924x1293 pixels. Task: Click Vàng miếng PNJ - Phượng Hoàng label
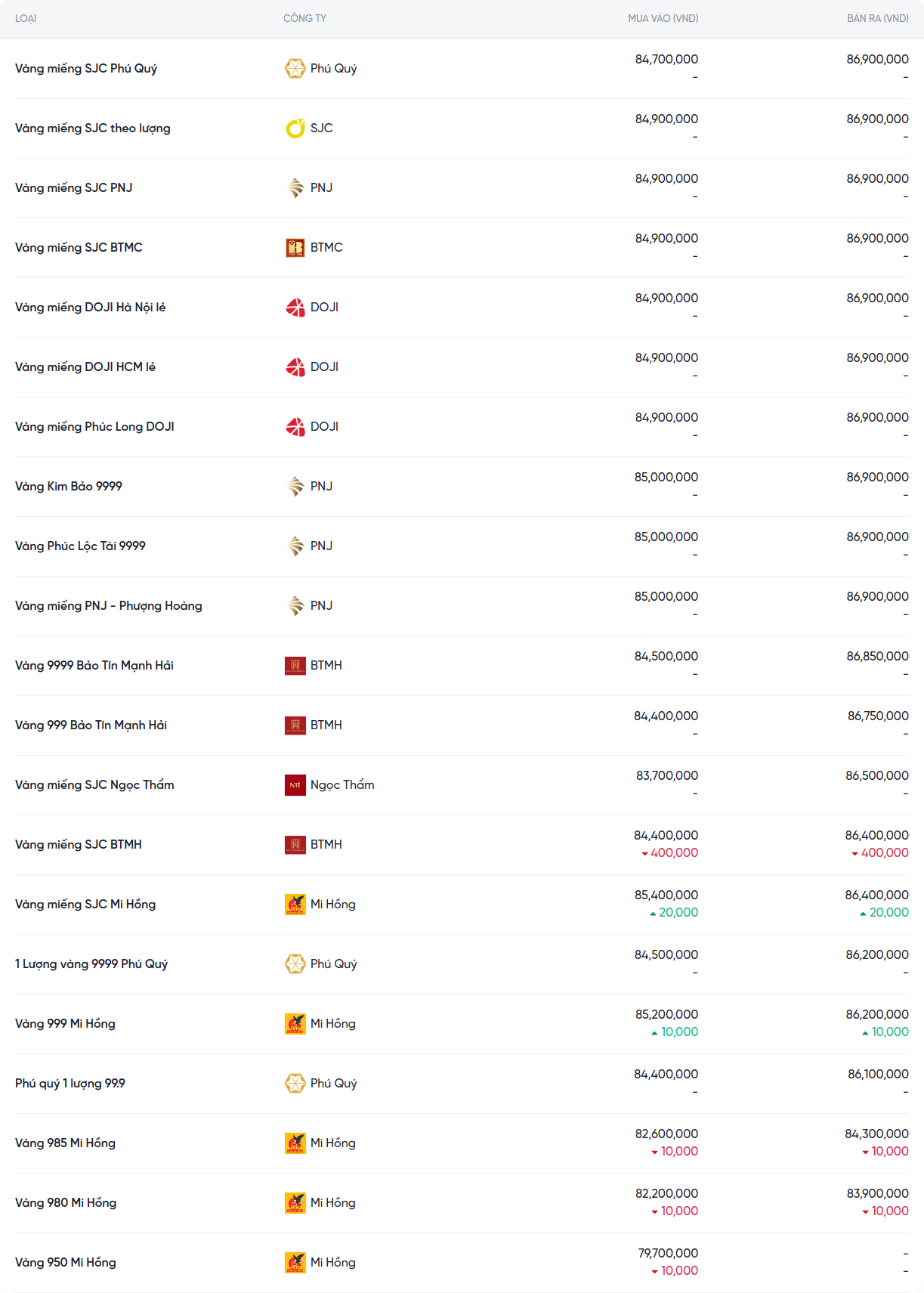tap(109, 605)
